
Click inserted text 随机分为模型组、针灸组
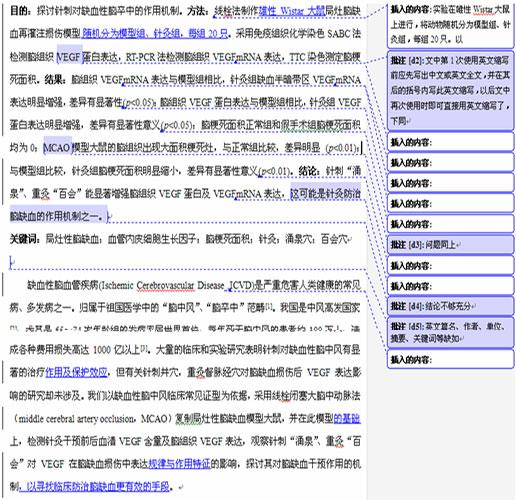(131, 34)
